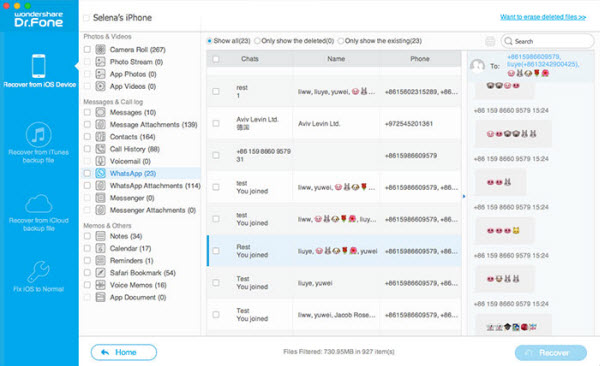Select Only show the existing(23) radio button
Screen dimensions: 600x366
[x=341, y=41]
